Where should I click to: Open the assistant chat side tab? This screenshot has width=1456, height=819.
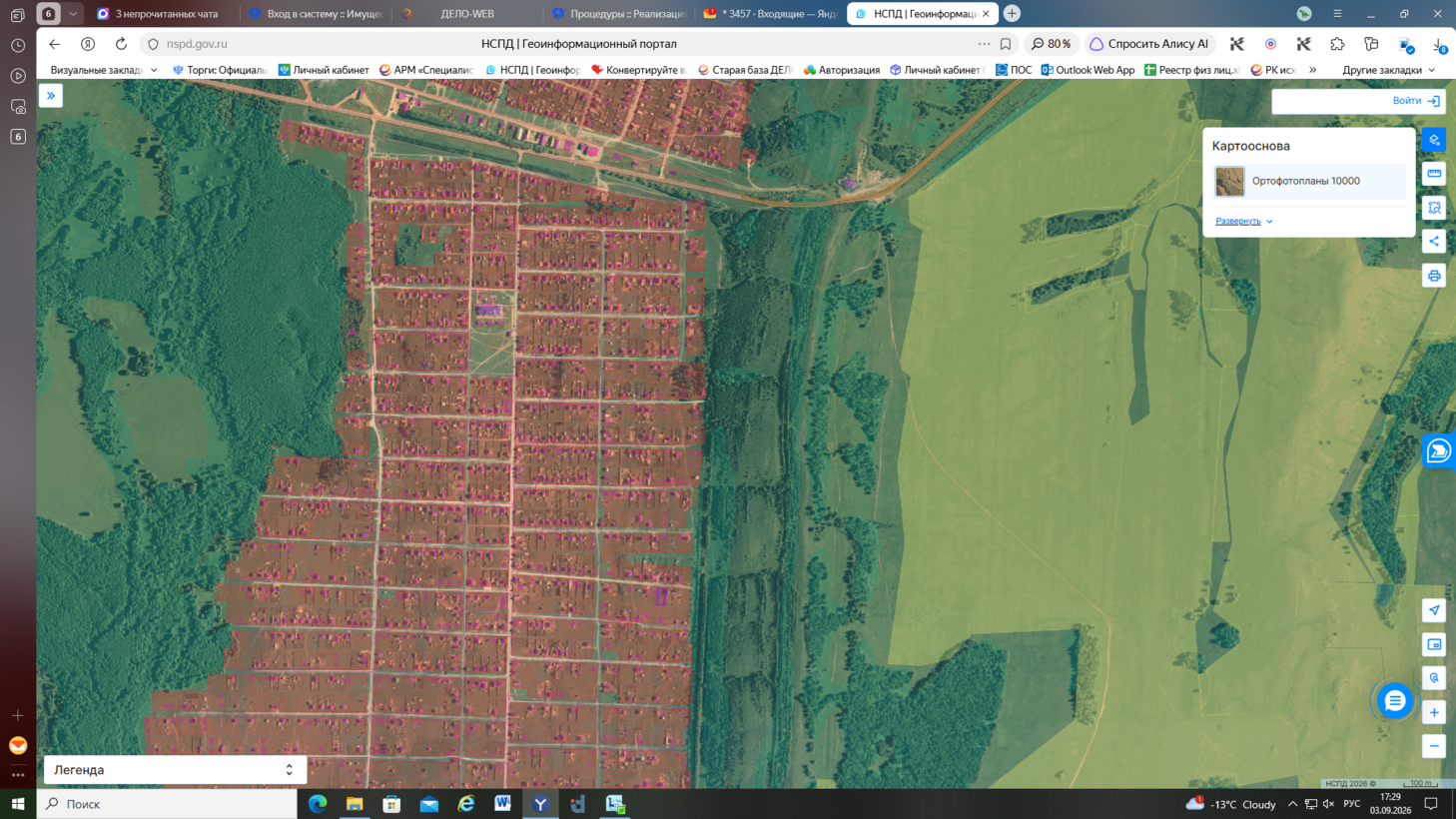(x=1439, y=451)
